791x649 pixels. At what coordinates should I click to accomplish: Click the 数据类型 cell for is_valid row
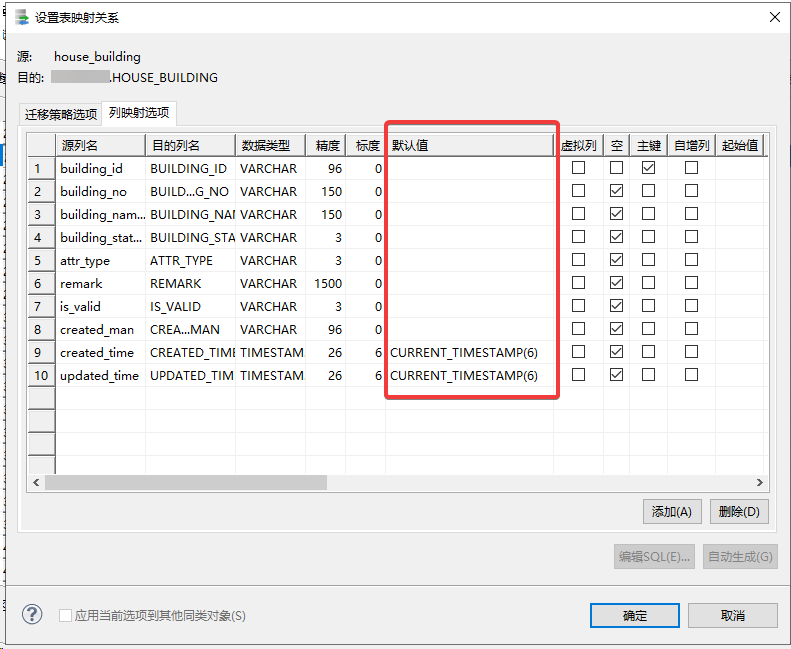pyautogui.click(x=269, y=306)
